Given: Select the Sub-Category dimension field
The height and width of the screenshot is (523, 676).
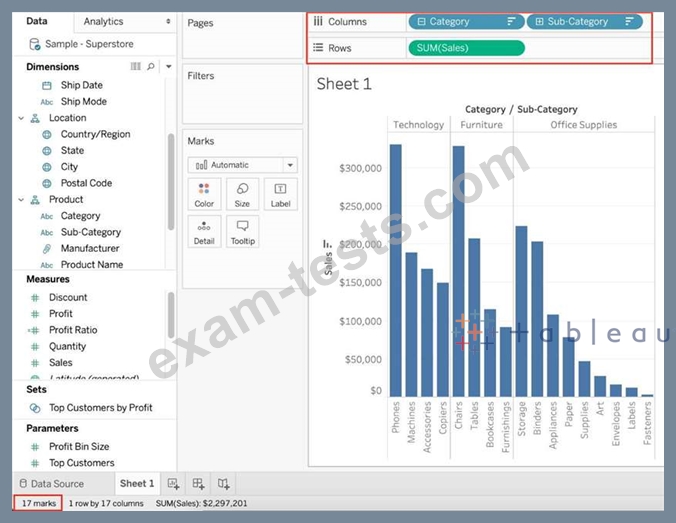Looking at the screenshot, I should tap(91, 232).
